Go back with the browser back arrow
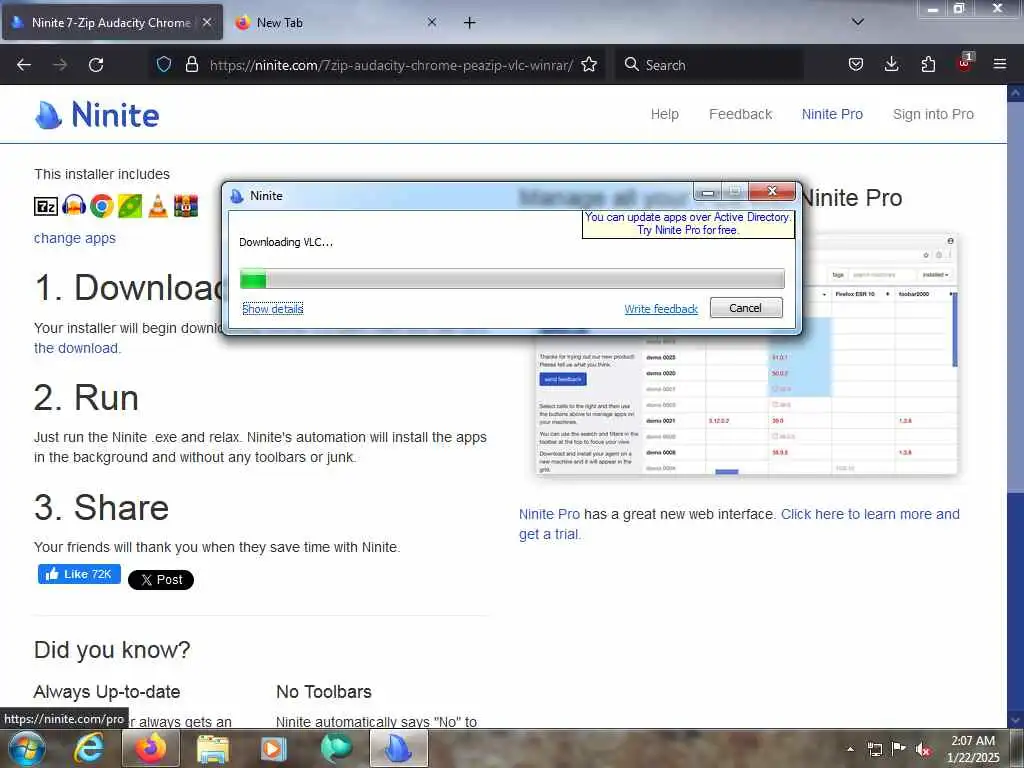Image resolution: width=1024 pixels, height=768 pixels. click(x=24, y=65)
